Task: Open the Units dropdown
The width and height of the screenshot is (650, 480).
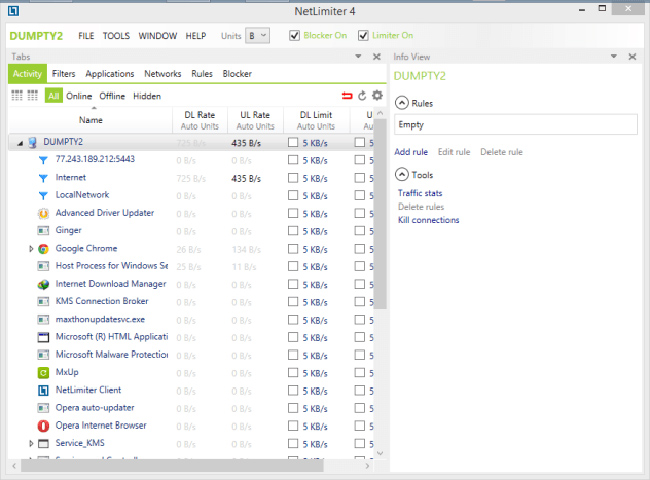Action: tap(257, 36)
